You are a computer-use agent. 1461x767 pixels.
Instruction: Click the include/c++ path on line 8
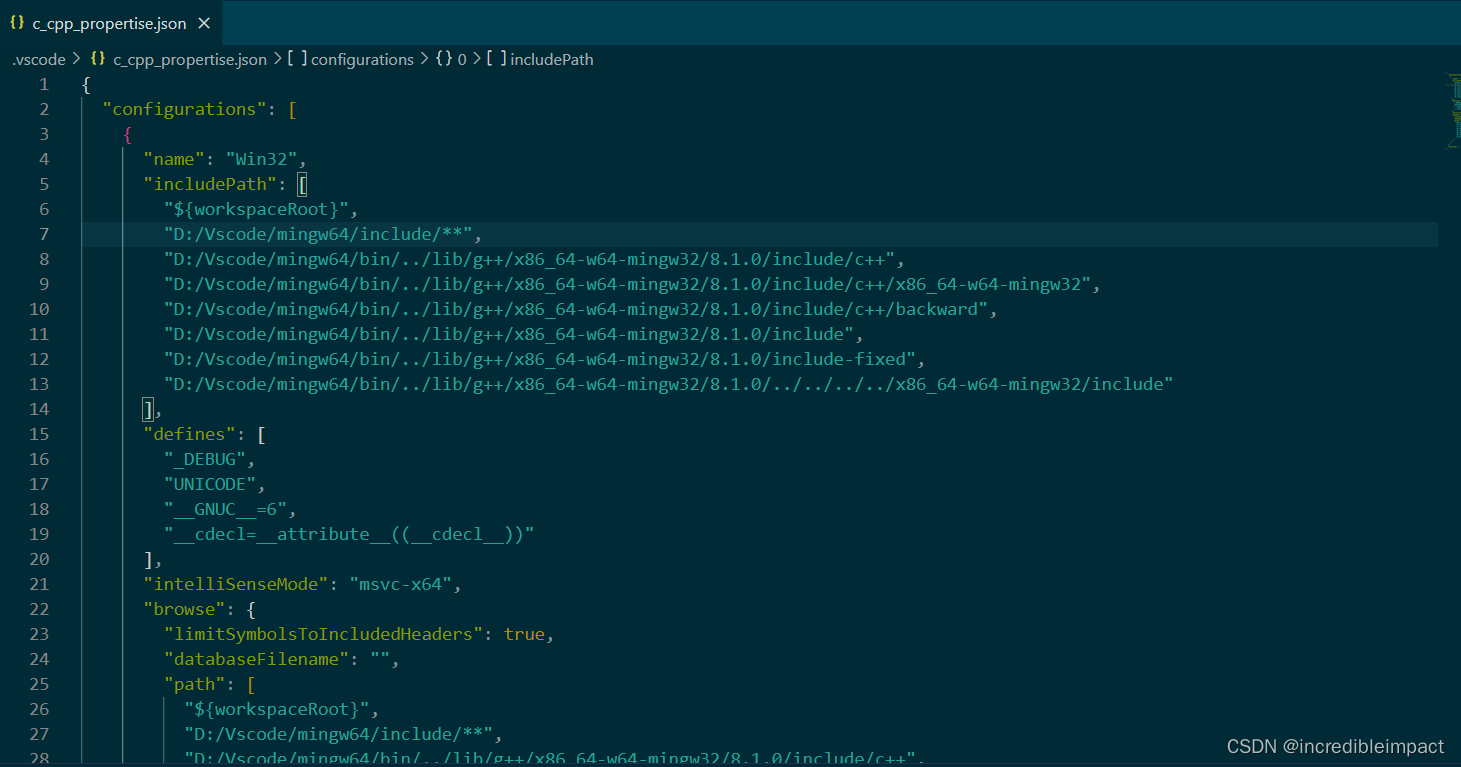coord(529,259)
